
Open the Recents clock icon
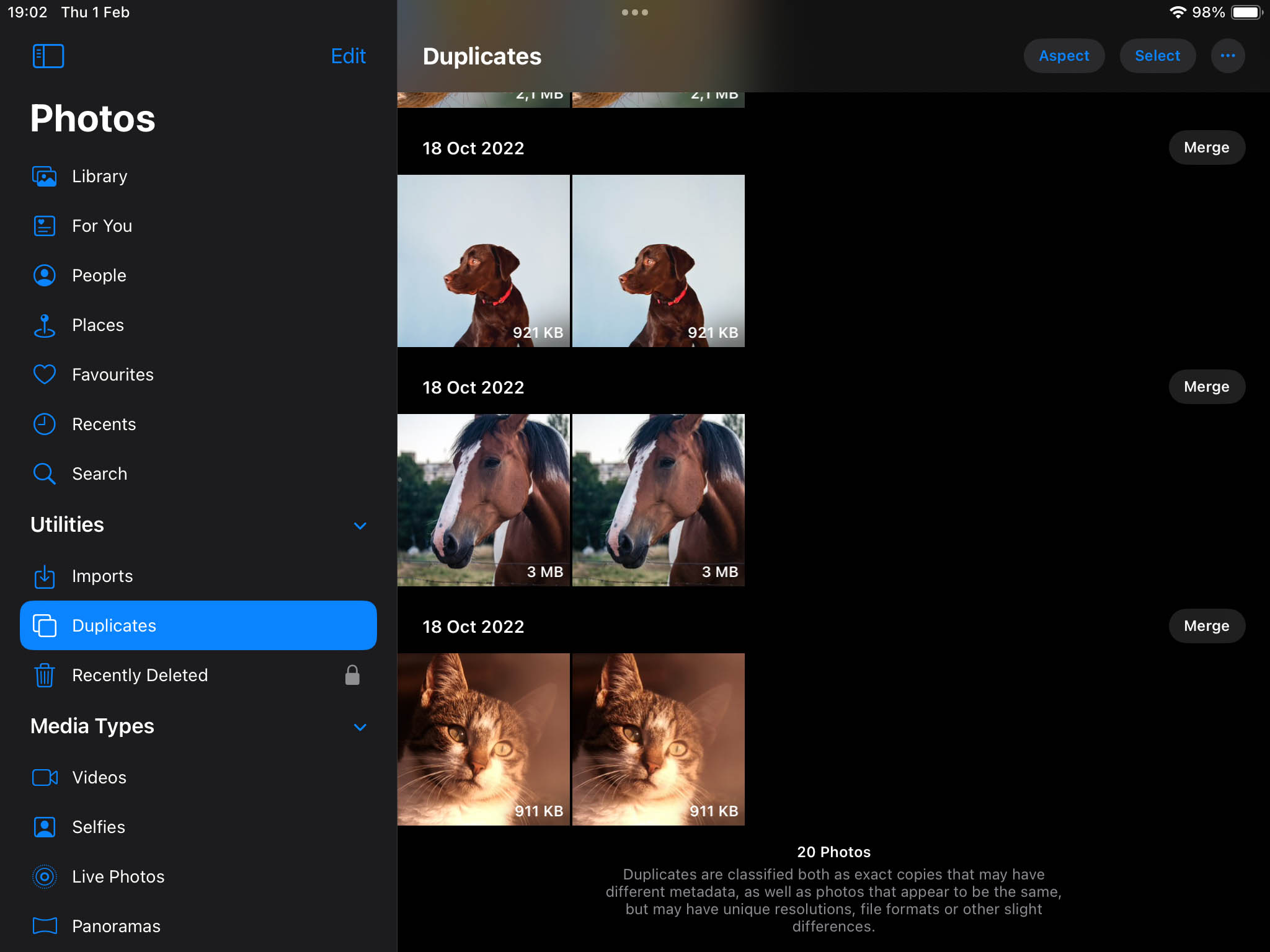point(45,425)
